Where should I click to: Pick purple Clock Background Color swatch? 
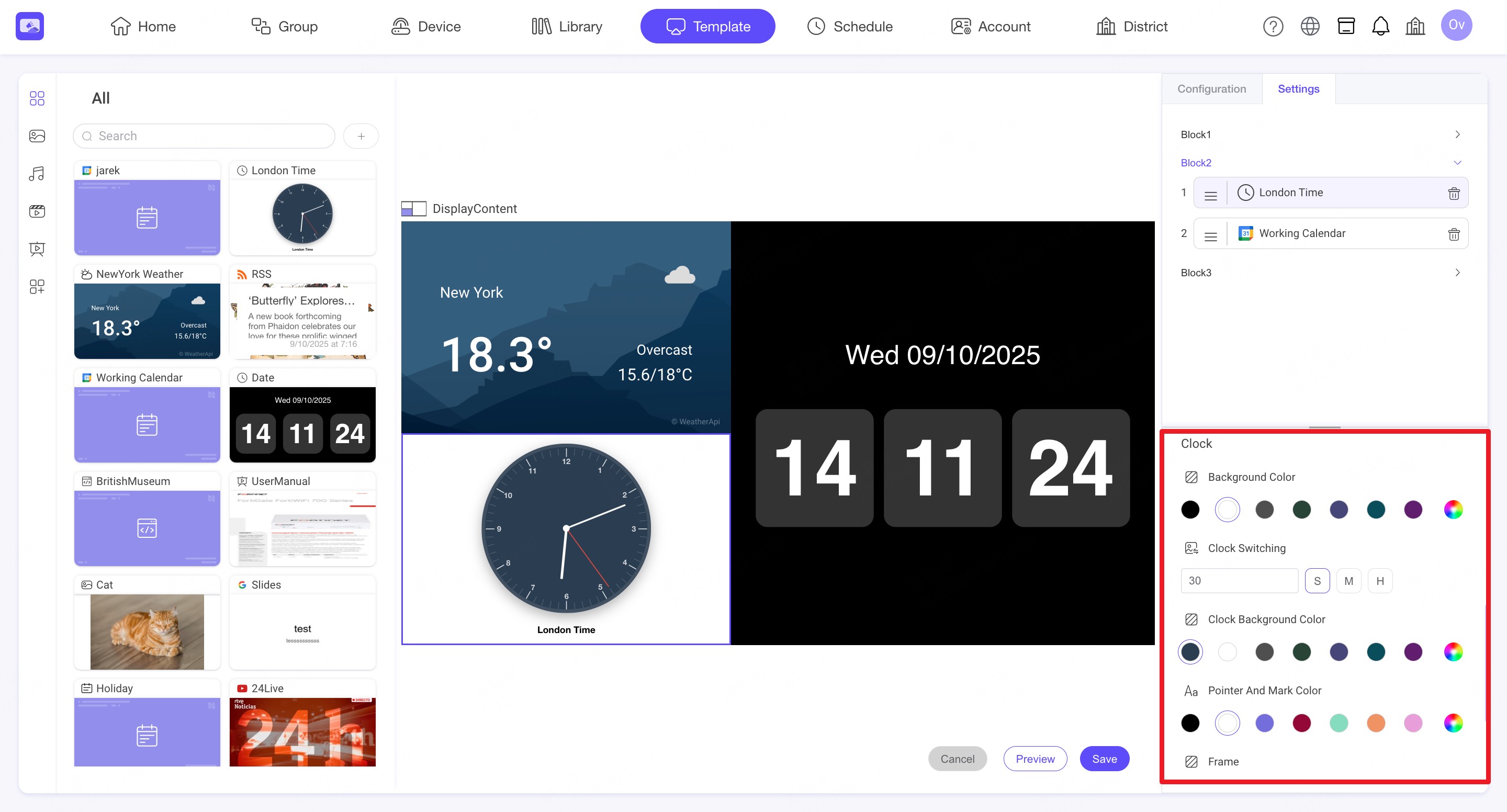click(1413, 652)
